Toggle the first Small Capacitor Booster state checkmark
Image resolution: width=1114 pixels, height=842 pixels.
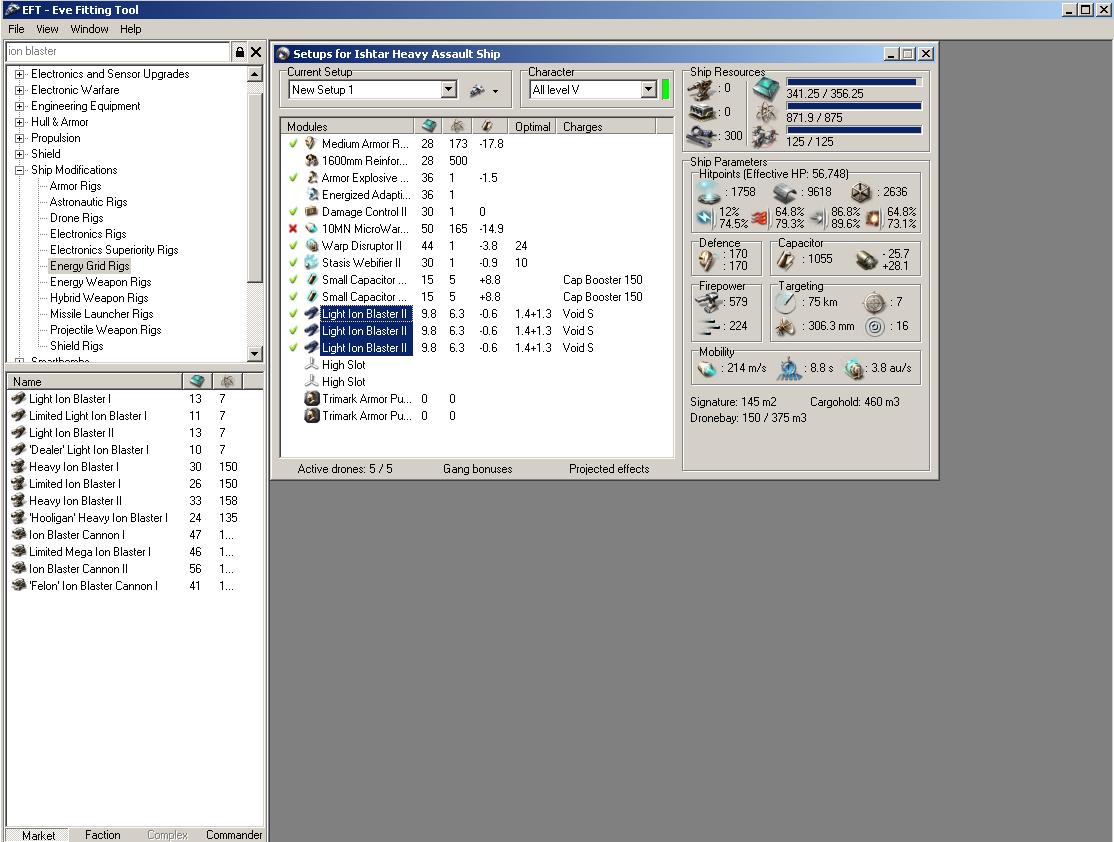[293, 280]
